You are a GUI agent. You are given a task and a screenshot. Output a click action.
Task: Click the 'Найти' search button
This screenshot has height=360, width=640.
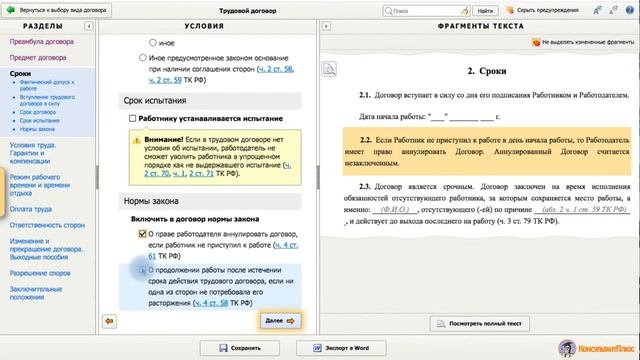(x=485, y=11)
